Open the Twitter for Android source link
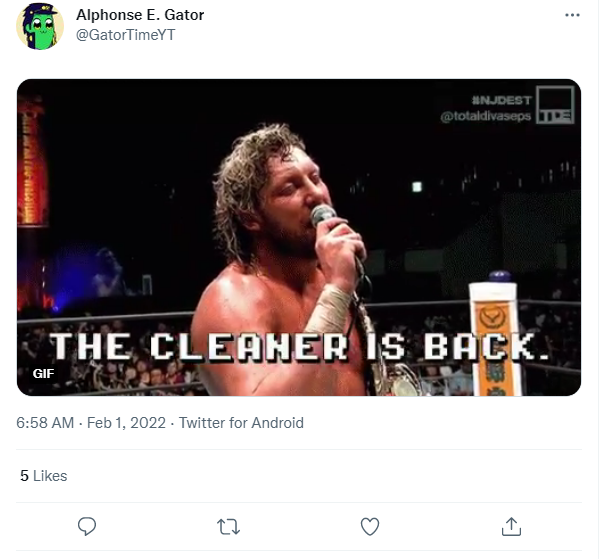Image resolution: width=600 pixels, height=559 pixels. [241, 423]
